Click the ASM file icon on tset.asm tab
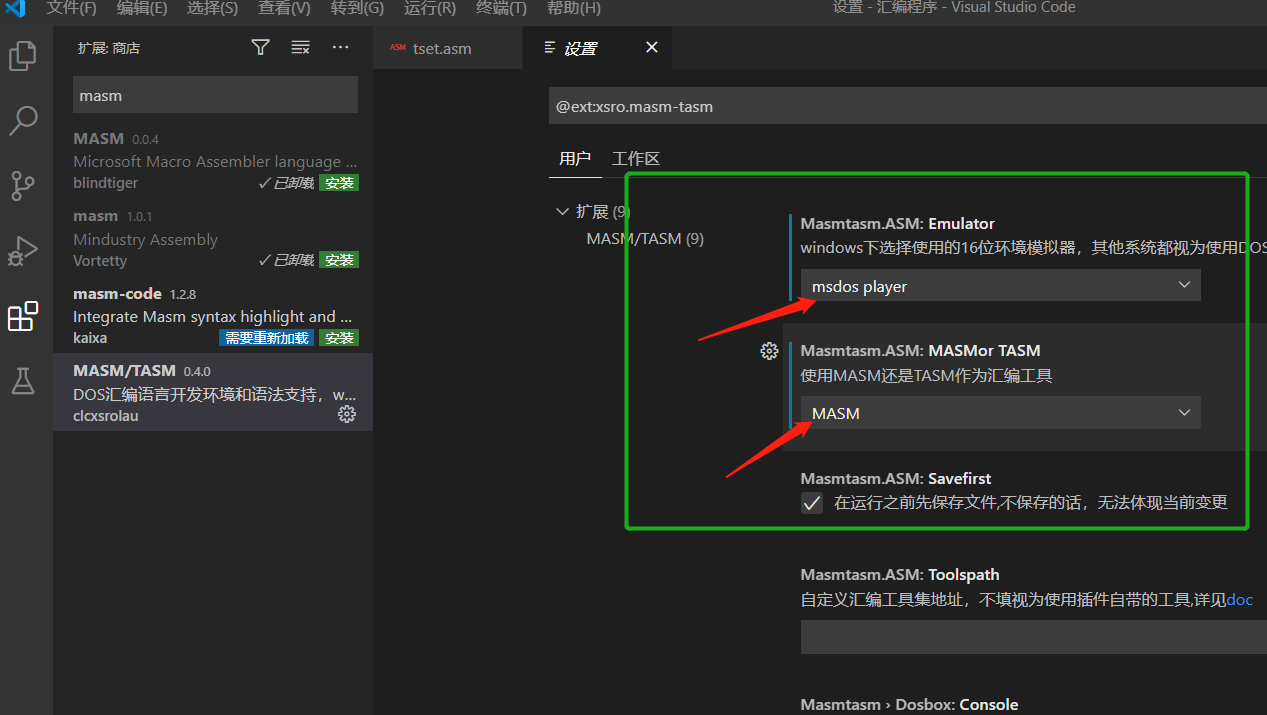This screenshot has height=715, width=1267. [398, 48]
